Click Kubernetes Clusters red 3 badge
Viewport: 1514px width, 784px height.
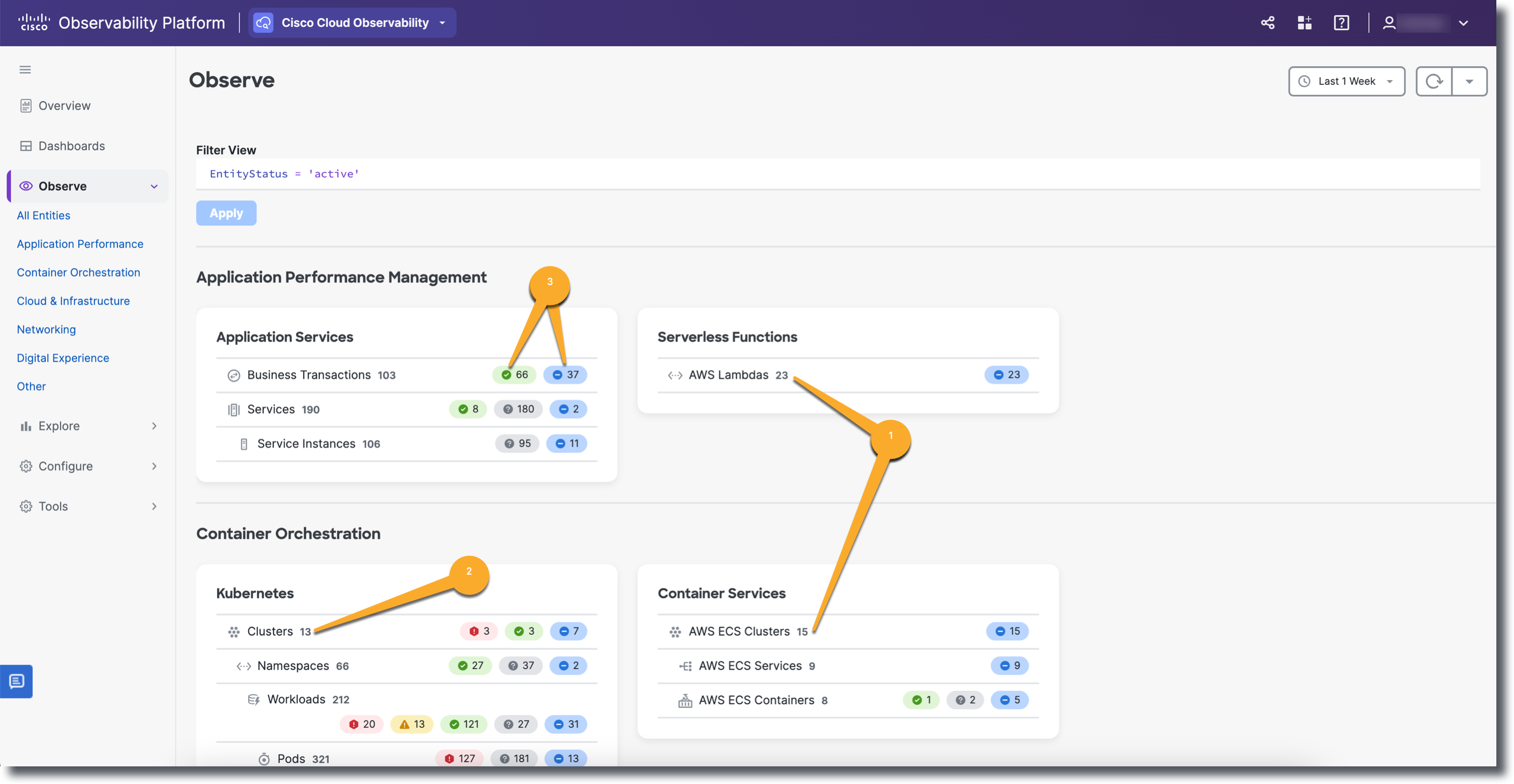point(479,632)
